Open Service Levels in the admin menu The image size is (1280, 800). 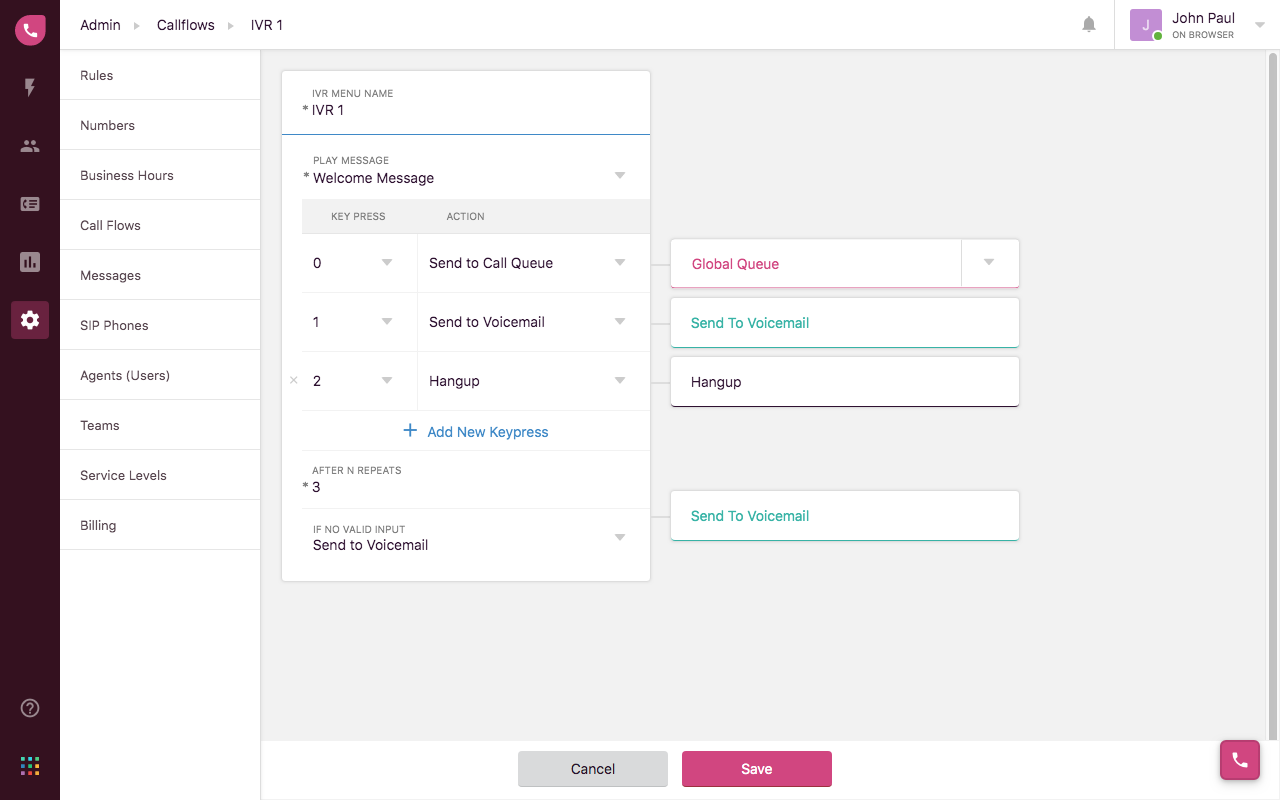pos(160,475)
